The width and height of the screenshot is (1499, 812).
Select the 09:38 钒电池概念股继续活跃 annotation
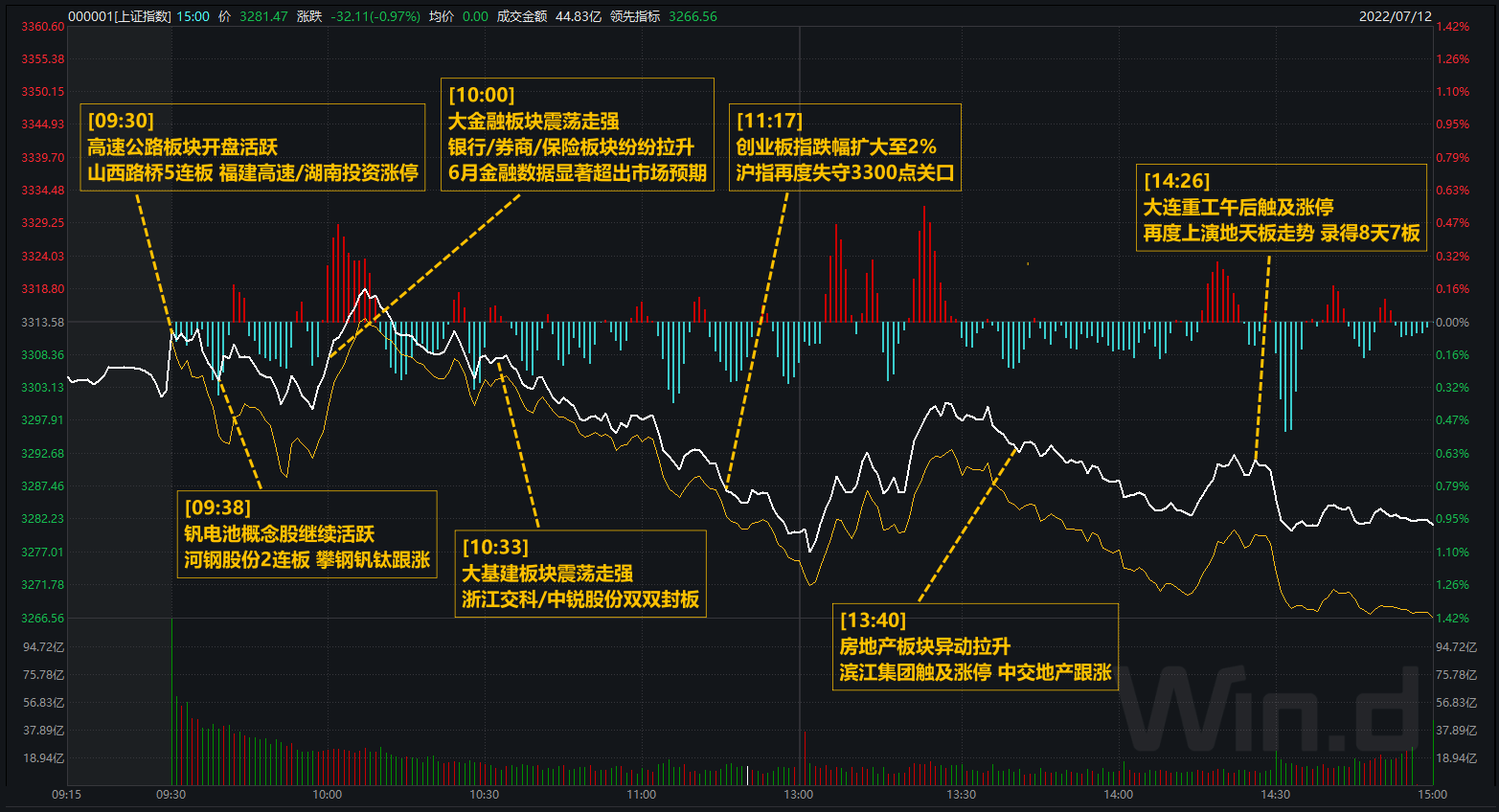click(307, 534)
